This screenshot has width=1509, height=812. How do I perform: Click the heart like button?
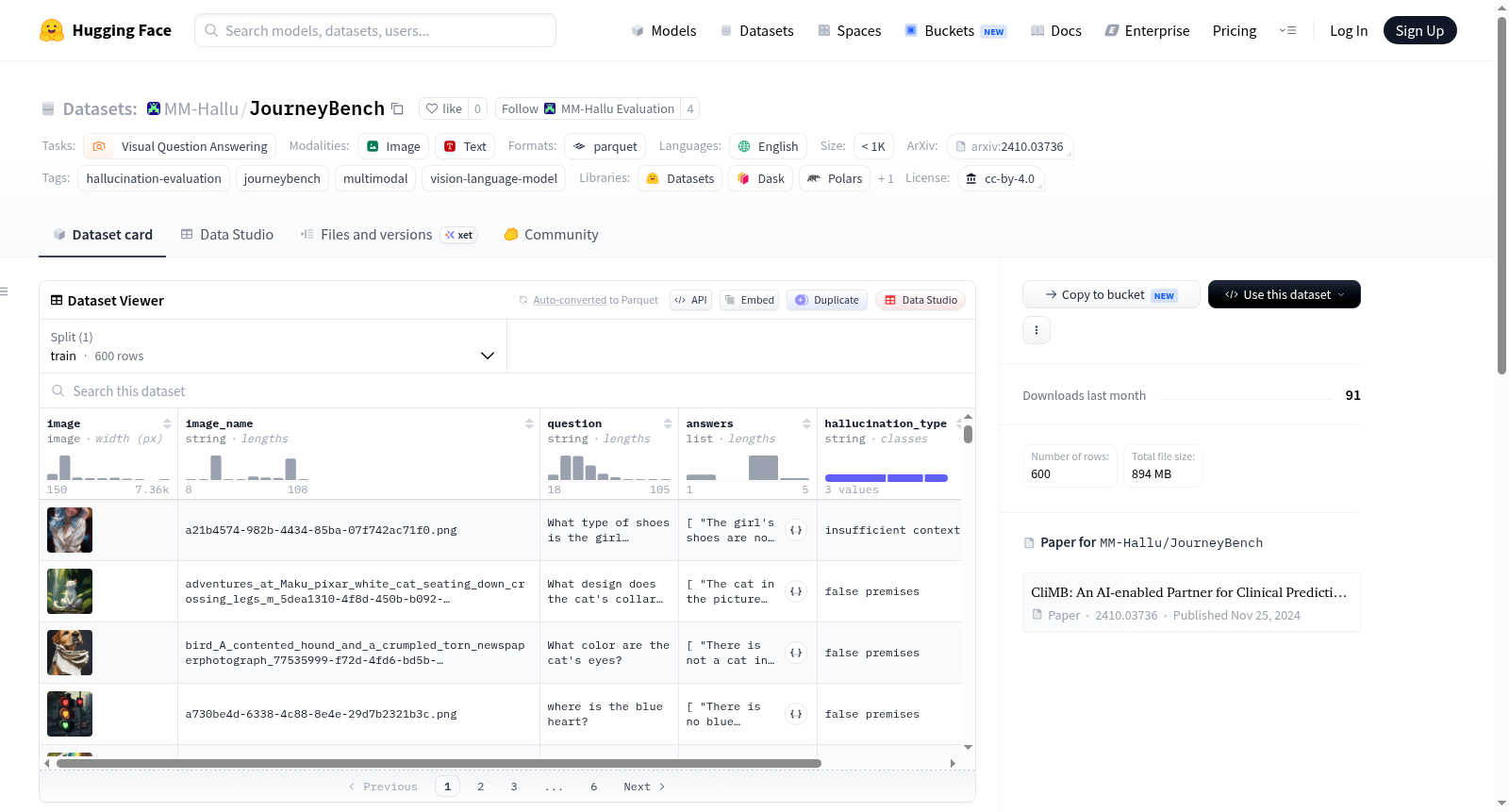point(443,108)
